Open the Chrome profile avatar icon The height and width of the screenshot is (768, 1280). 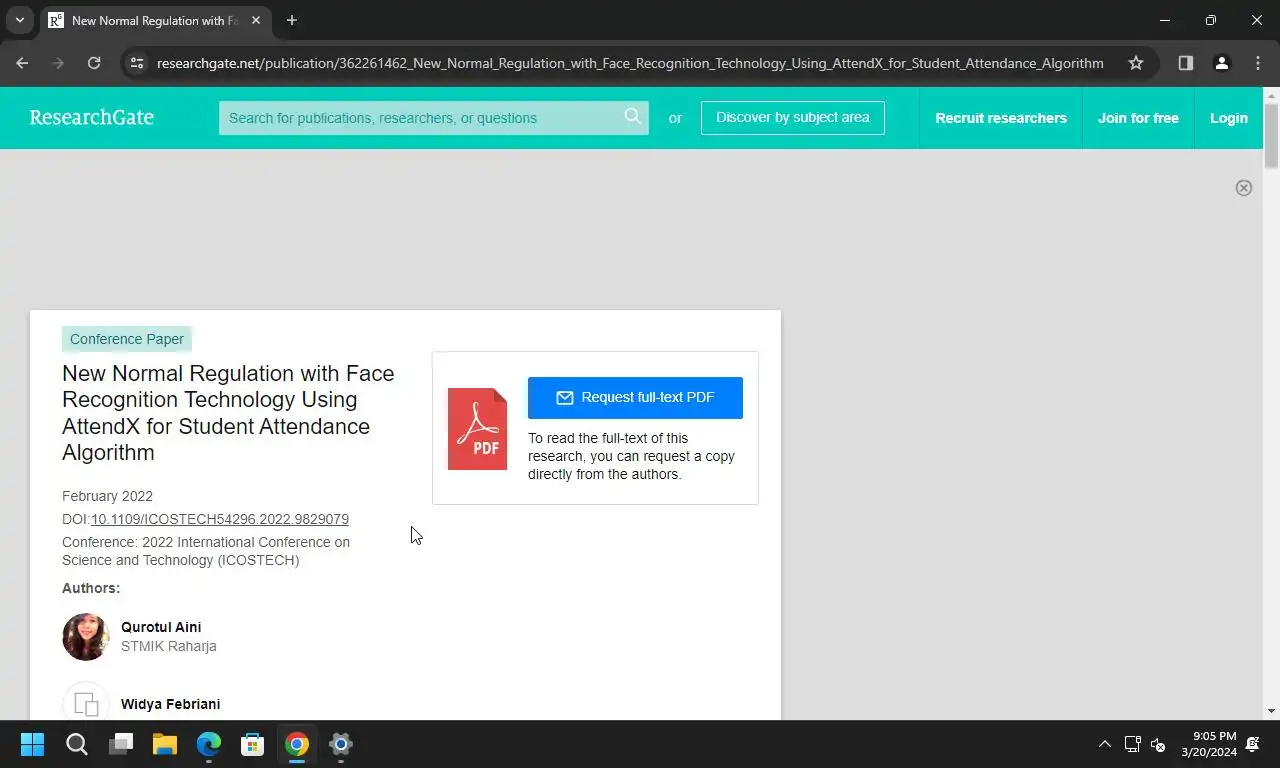pyautogui.click(x=1221, y=63)
